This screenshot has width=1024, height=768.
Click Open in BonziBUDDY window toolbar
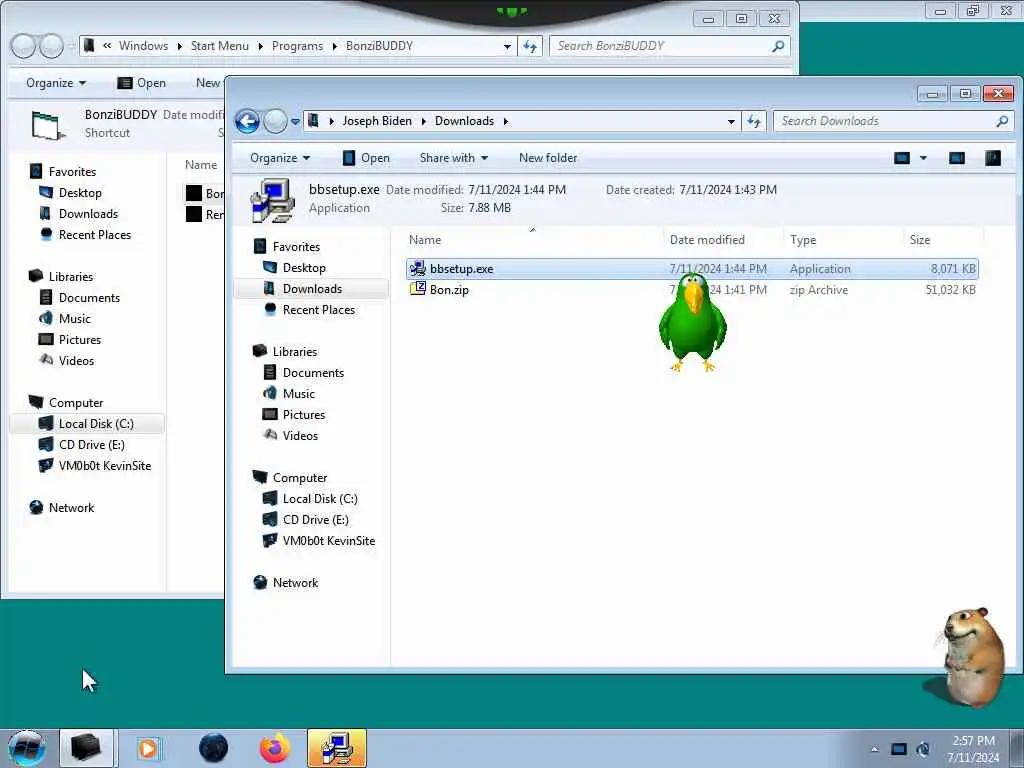click(142, 83)
